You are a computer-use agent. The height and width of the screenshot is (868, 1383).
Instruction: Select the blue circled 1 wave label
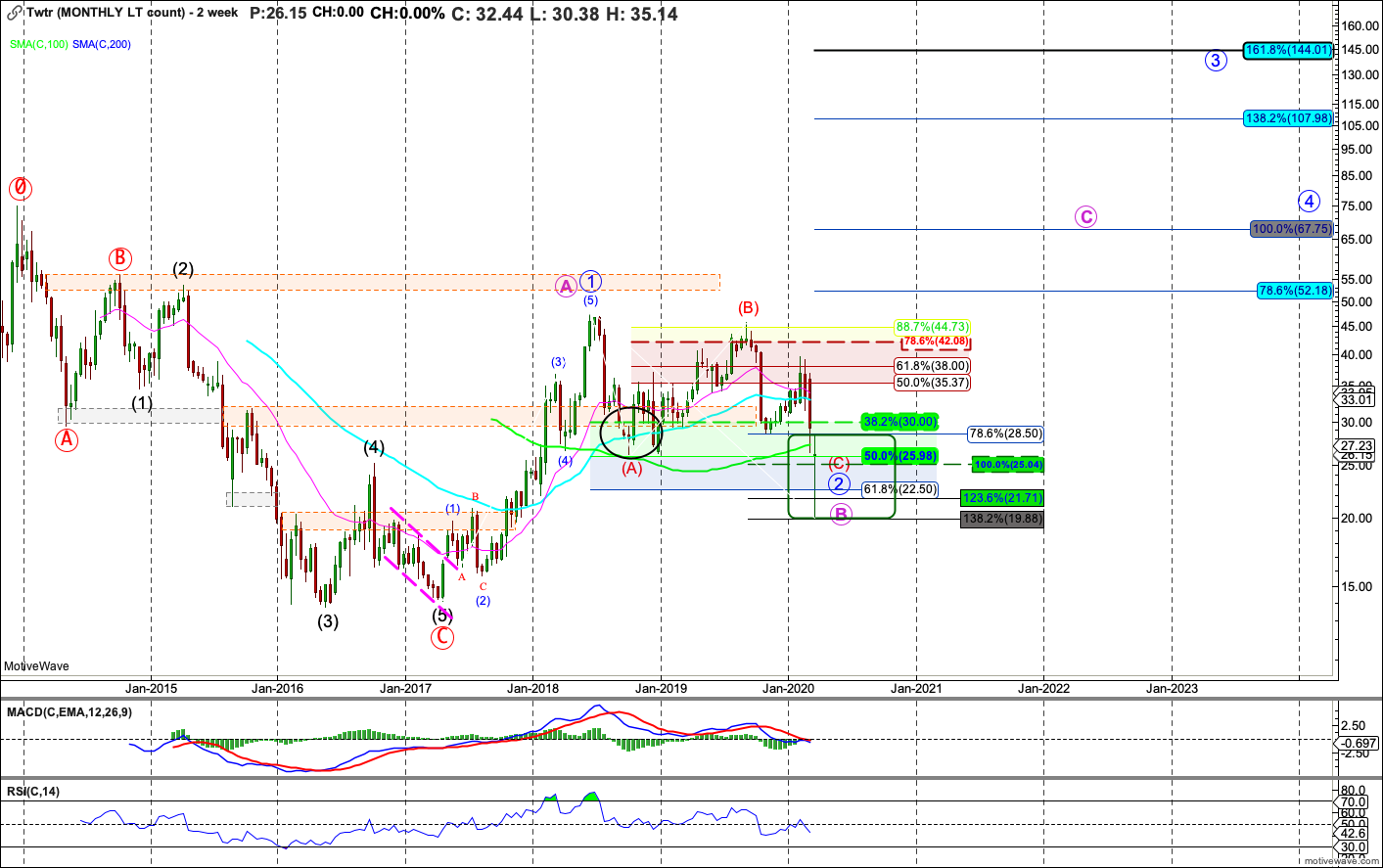pos(589,282)
